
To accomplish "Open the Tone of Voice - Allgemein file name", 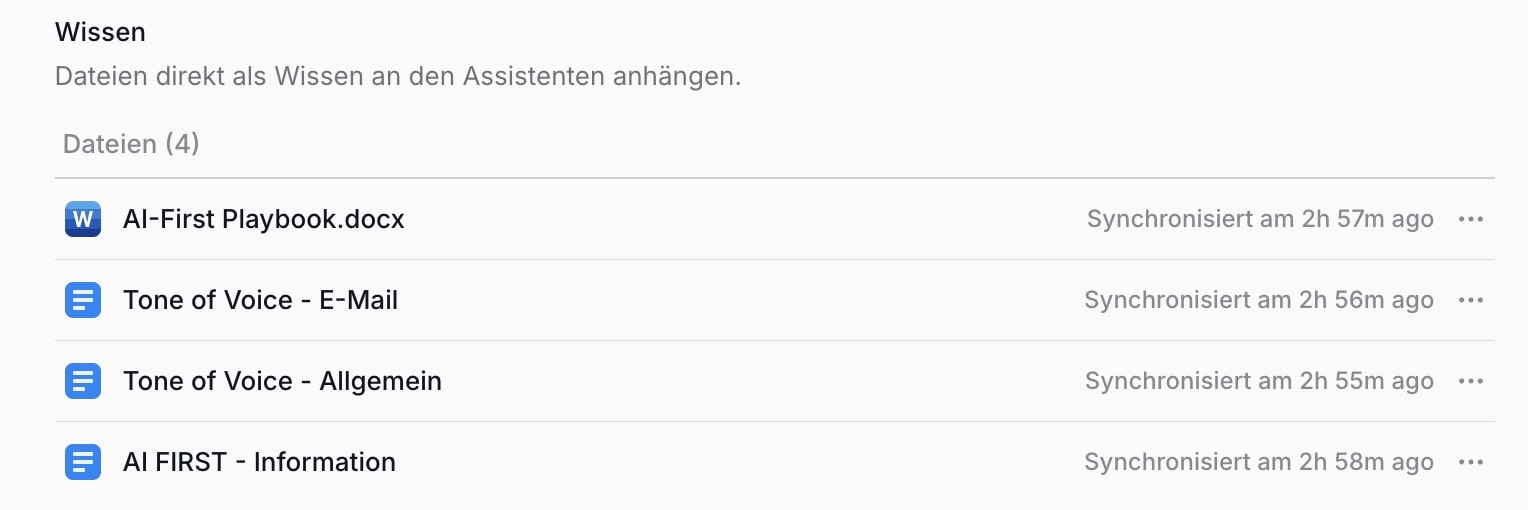I will click(x=282, y=381).
